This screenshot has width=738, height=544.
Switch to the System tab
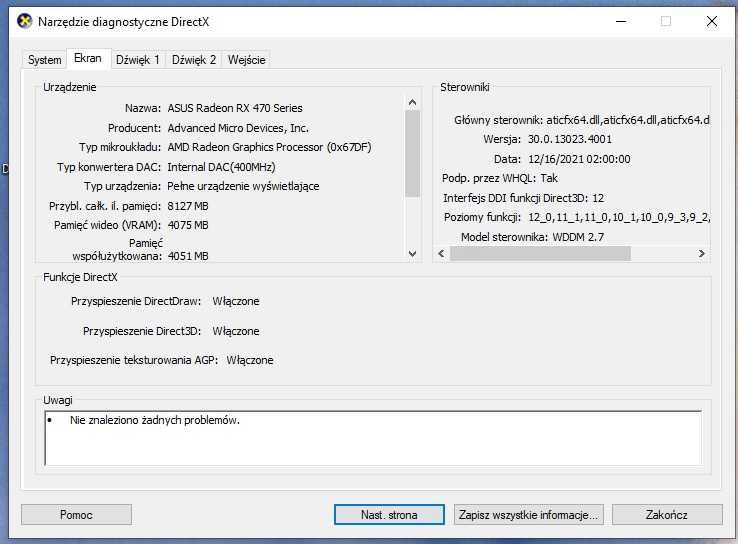pos(44,60)
